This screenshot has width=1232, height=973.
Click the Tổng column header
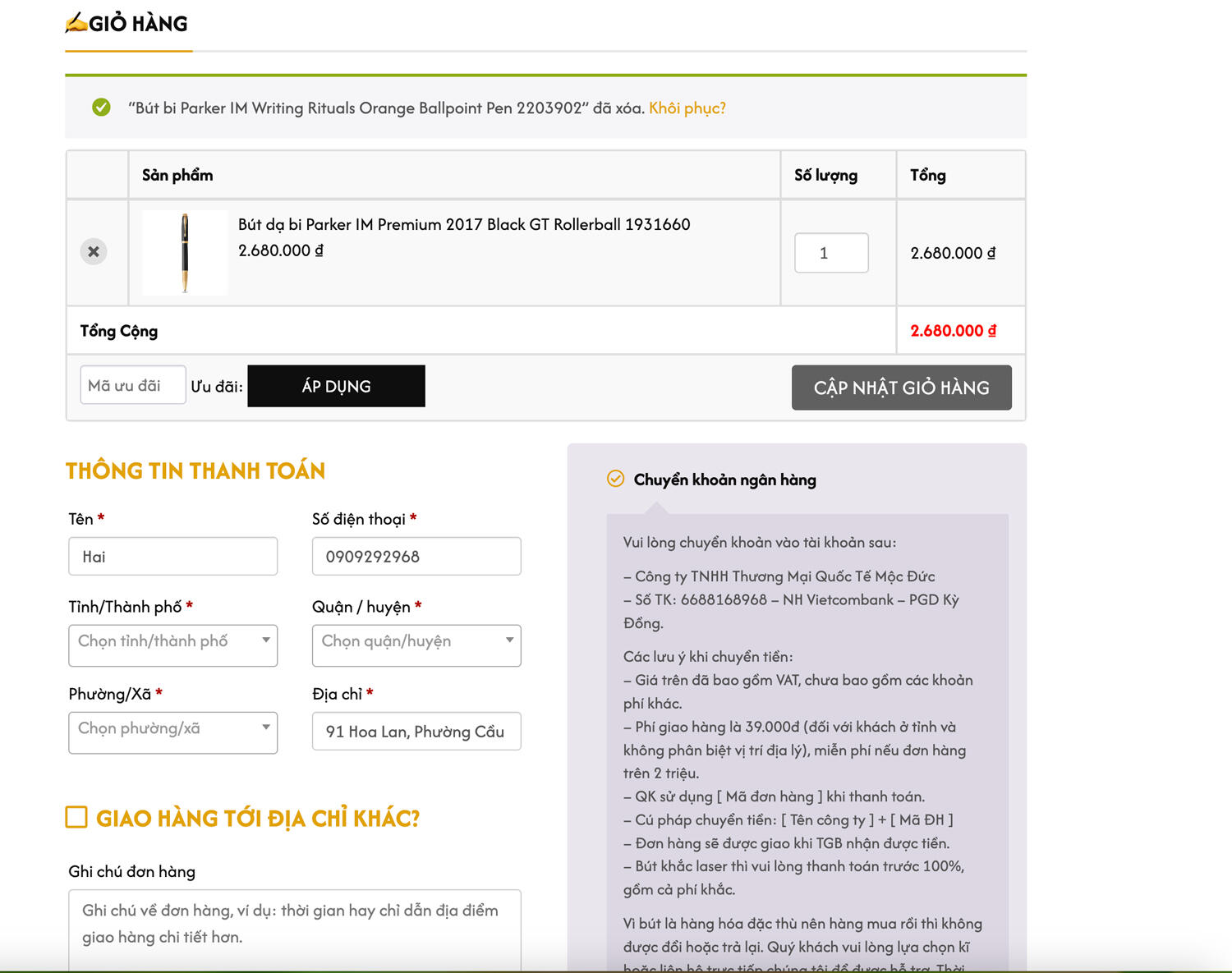pos(928,175)
